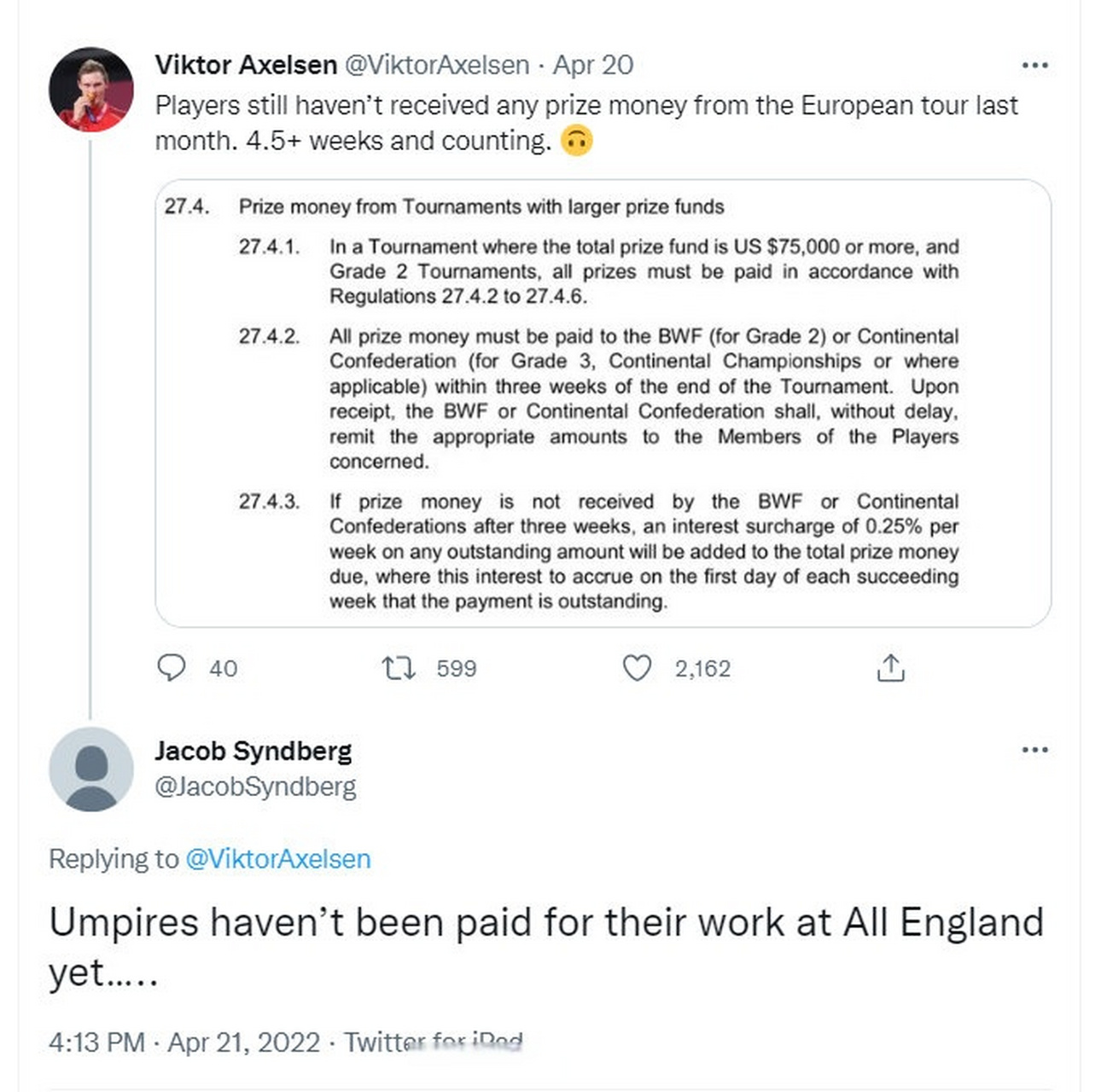Click the Apr 20 tweet date

593,65
